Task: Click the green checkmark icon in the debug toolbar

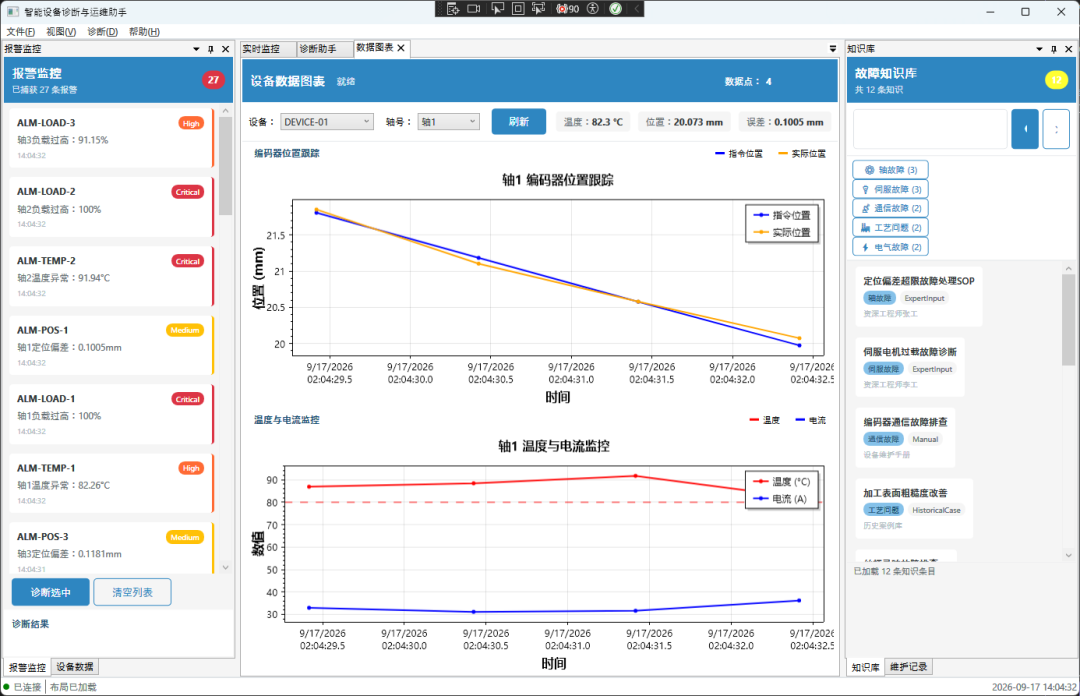Action: click(x=616, y=9)
